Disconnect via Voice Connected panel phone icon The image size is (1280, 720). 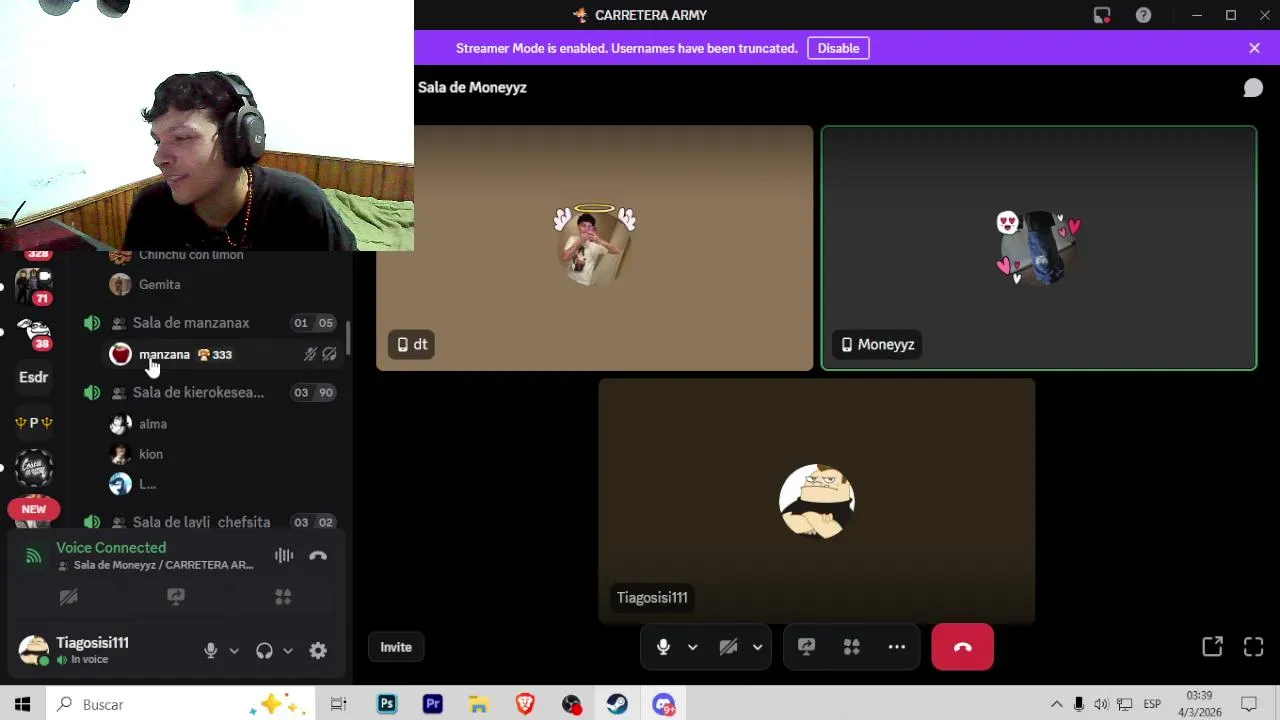pos(318,556)
